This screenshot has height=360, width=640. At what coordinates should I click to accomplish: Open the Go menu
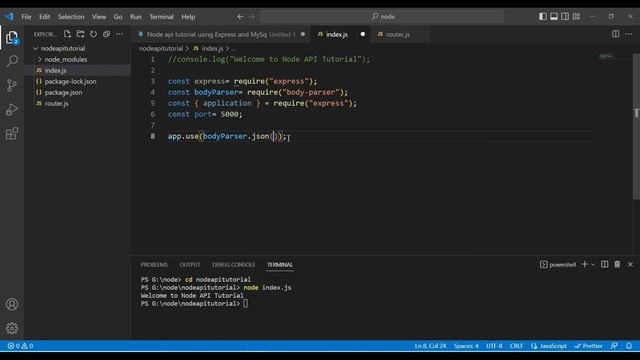click(118, 17)
